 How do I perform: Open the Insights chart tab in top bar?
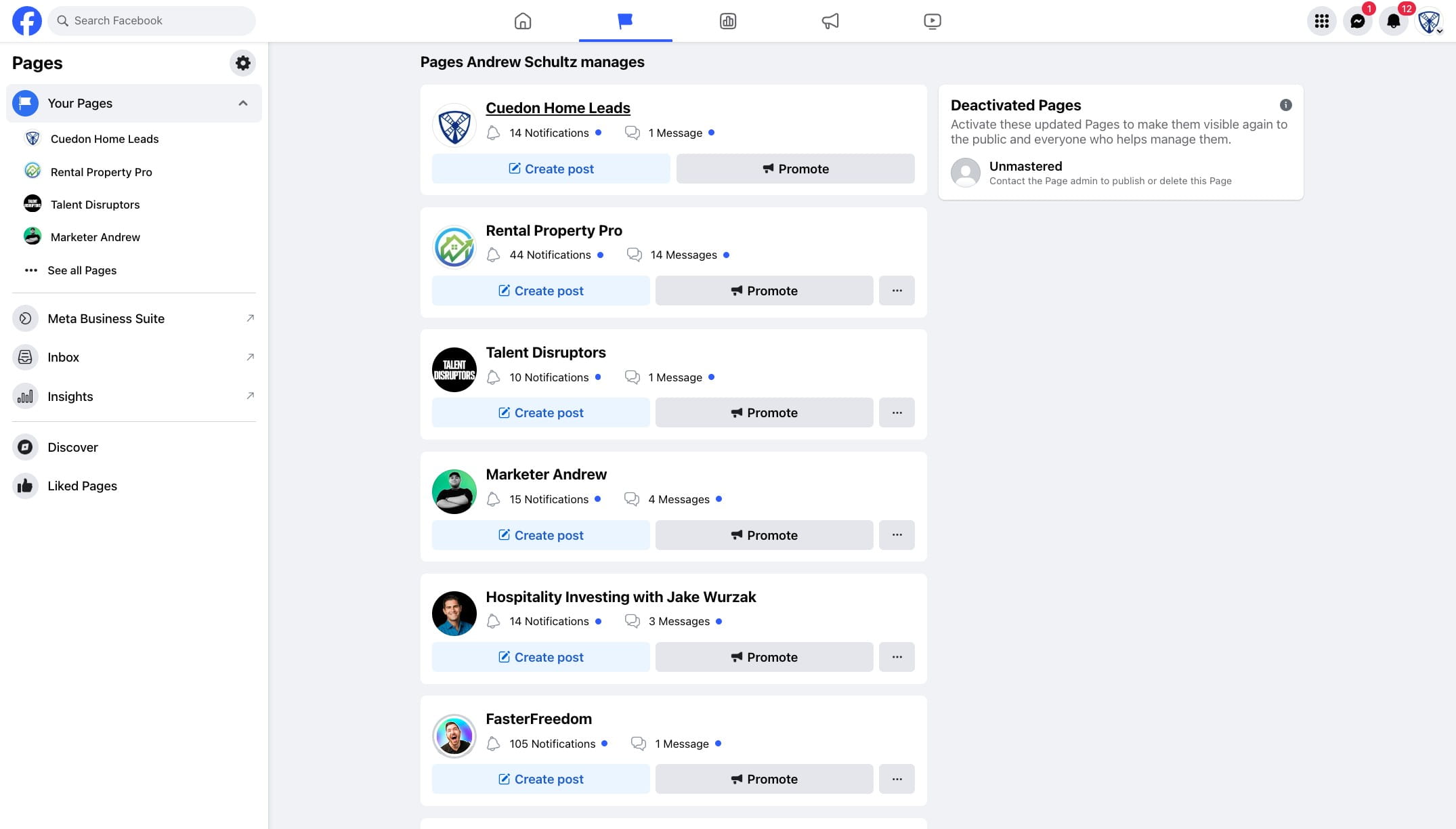(x=728, y=21)
